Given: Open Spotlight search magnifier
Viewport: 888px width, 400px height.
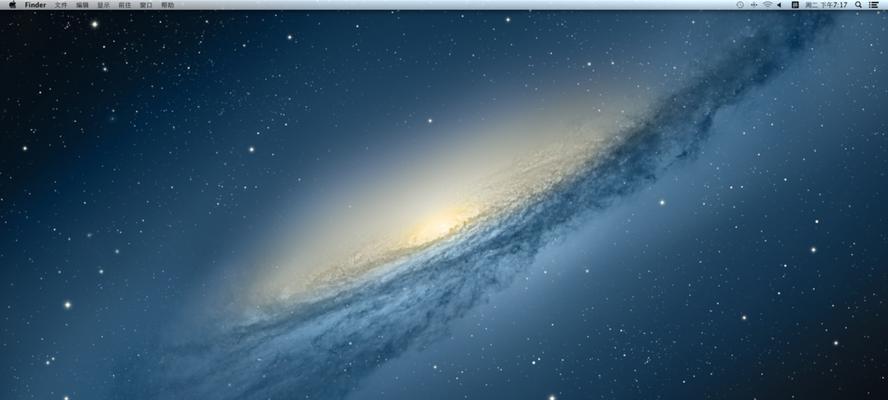Looking at the screenshot, I should [859, 5].
